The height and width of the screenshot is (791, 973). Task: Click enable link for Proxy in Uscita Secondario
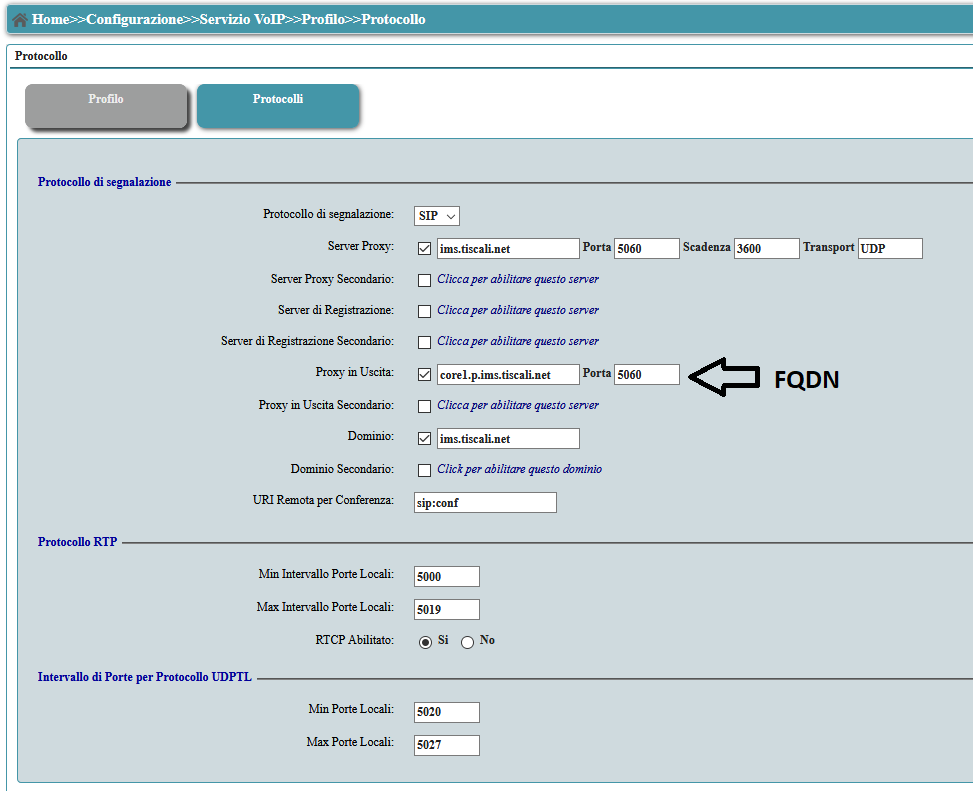pyautogui.click(x=518, y=405)
